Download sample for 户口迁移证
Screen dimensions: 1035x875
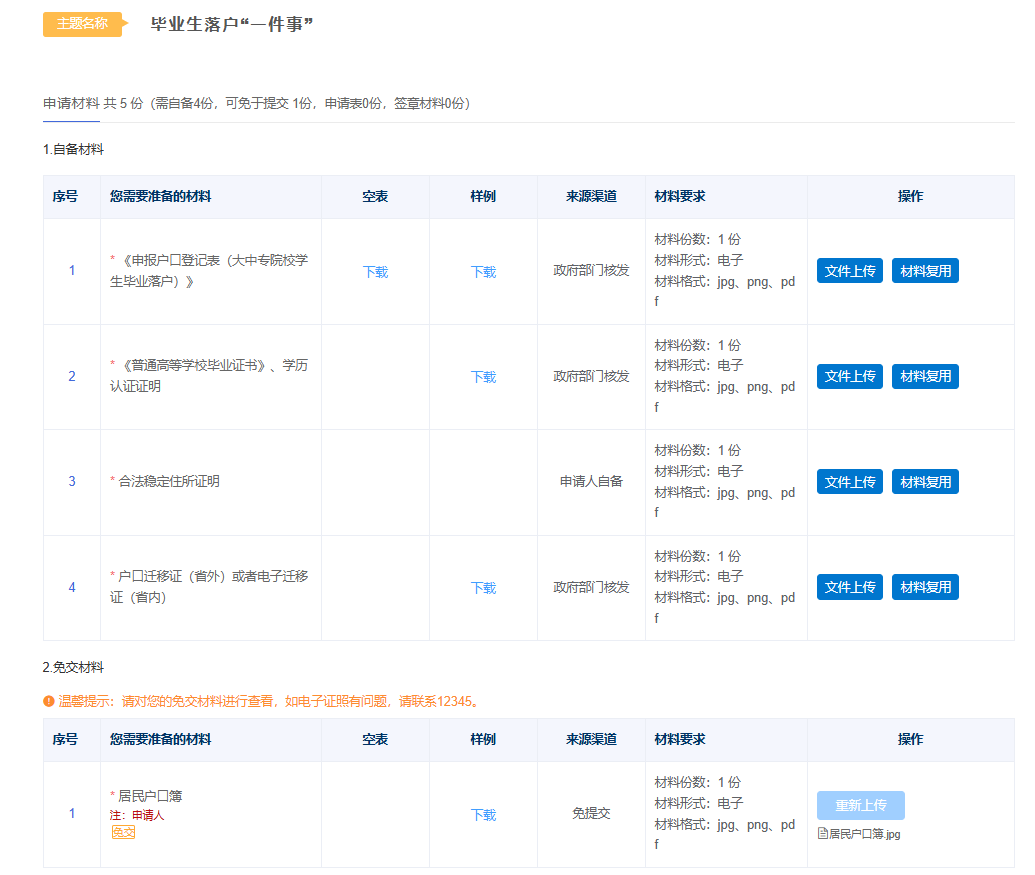coord(483,588)
